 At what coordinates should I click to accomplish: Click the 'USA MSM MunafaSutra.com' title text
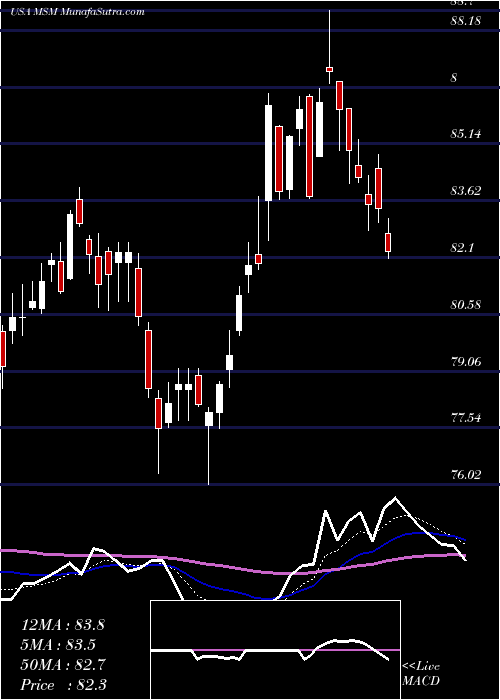pos(77,11)
